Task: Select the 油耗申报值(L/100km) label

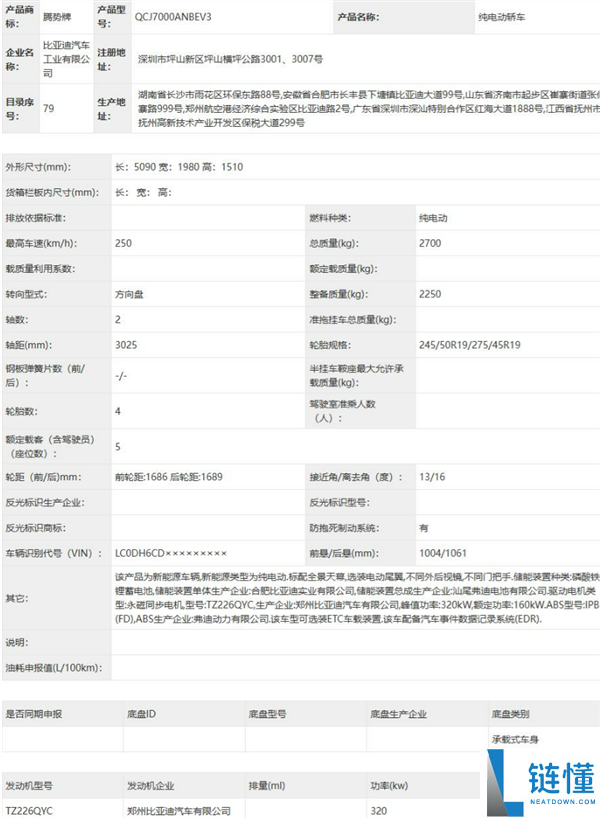Action: coord(54,667)
